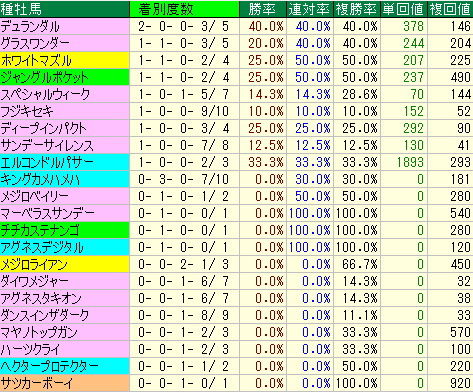Select the ダンスインザダーク sire name
The width and height of the screenshot is (473, 392).
tap(45, 315)
